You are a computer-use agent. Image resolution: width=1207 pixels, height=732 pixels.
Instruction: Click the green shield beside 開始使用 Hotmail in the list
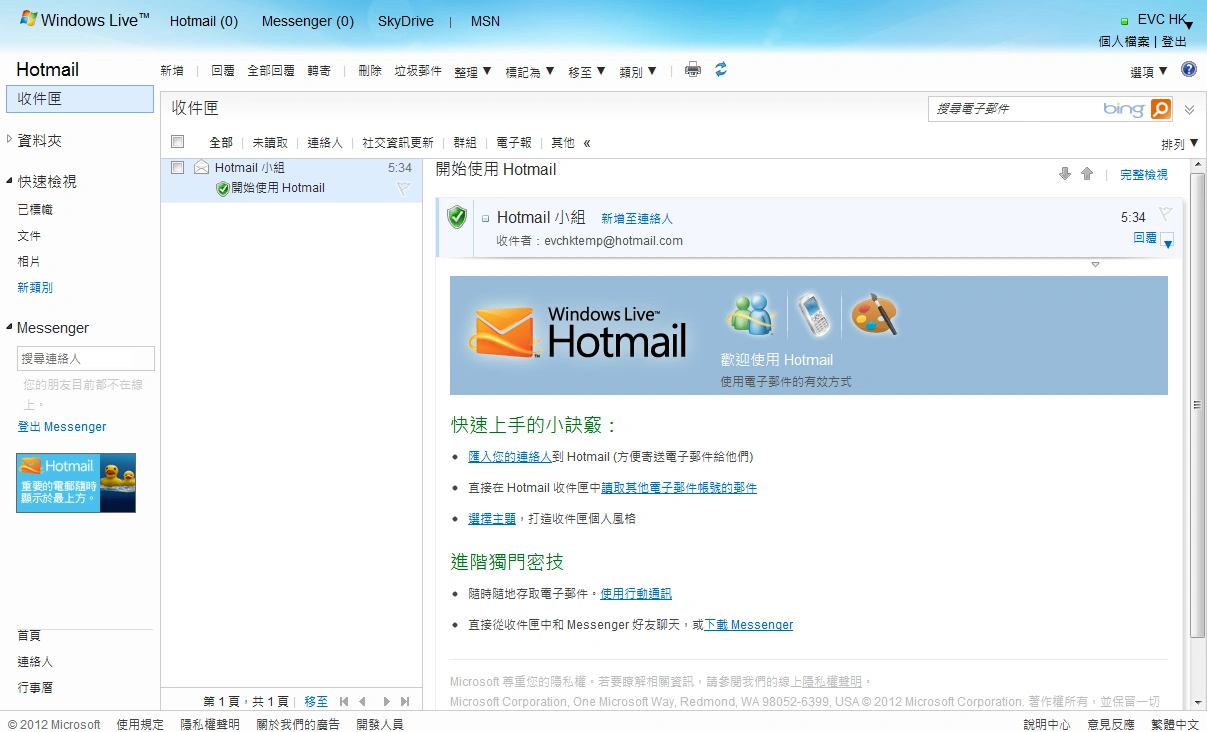point(223,188)
